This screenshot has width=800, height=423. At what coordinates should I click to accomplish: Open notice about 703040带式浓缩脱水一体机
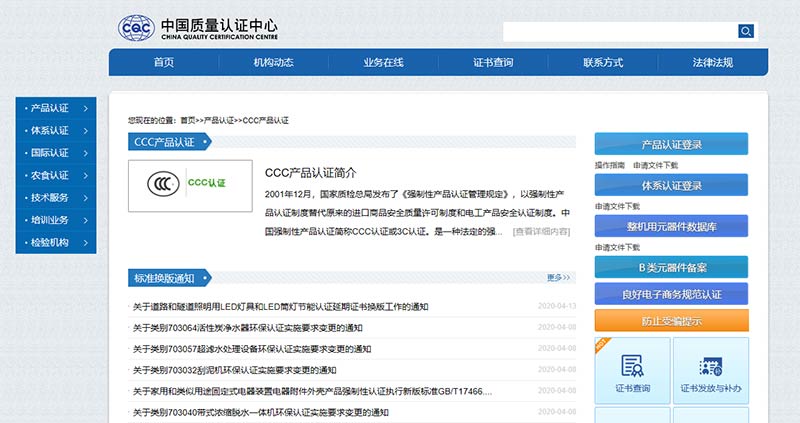coord(261,412)
